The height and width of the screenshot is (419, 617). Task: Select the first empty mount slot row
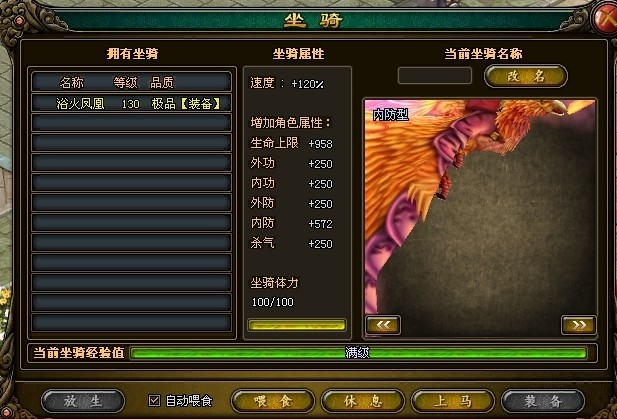pos(131,123)
